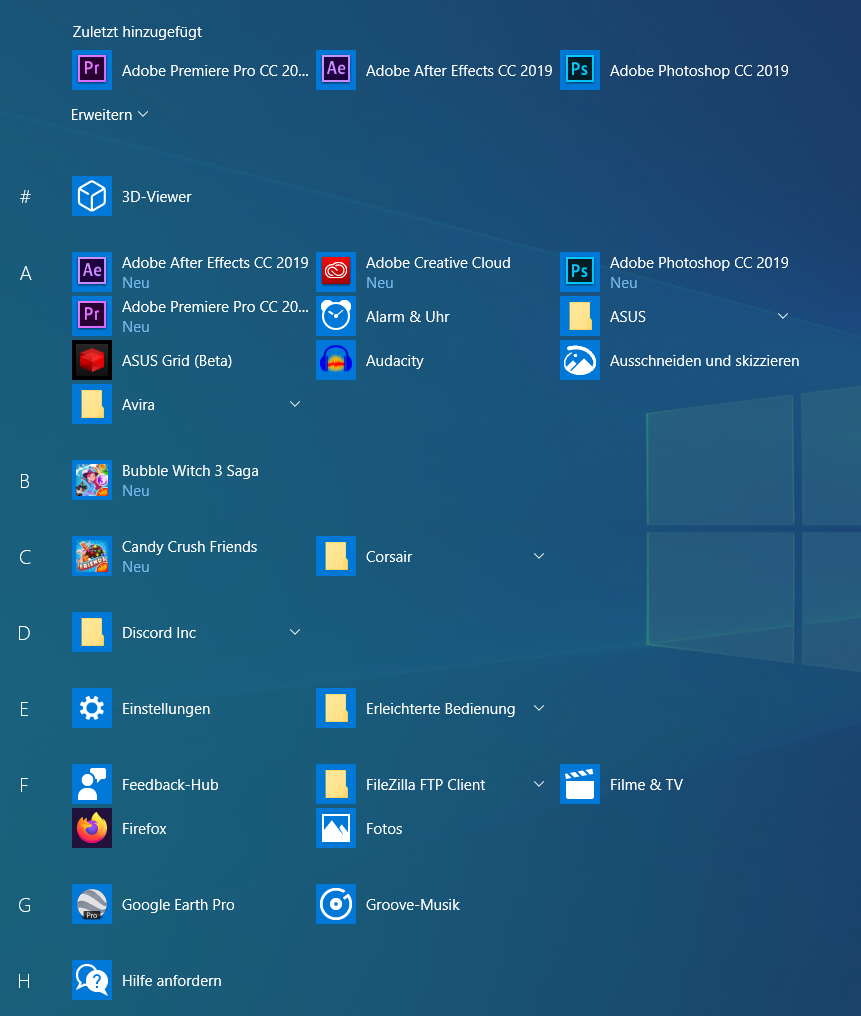The height and width of the screenshot is (1016, 861).
Task: Click the 'Adobe Creative Cloud' label
Action: [438, 262]
